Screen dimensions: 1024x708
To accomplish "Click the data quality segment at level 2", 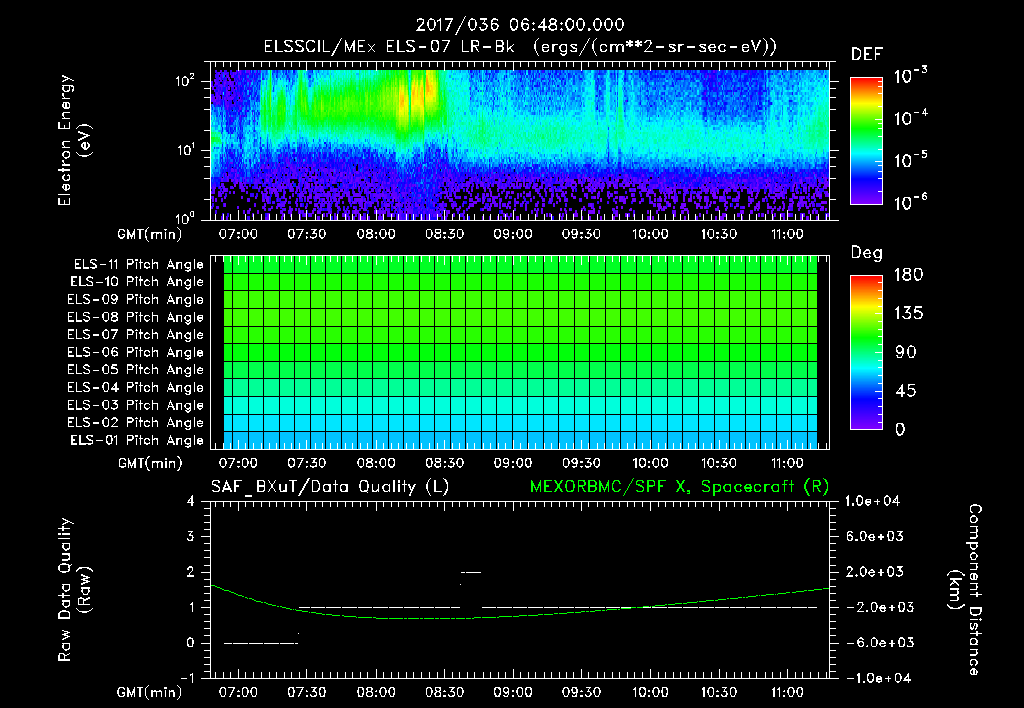I will pos(471,572).
